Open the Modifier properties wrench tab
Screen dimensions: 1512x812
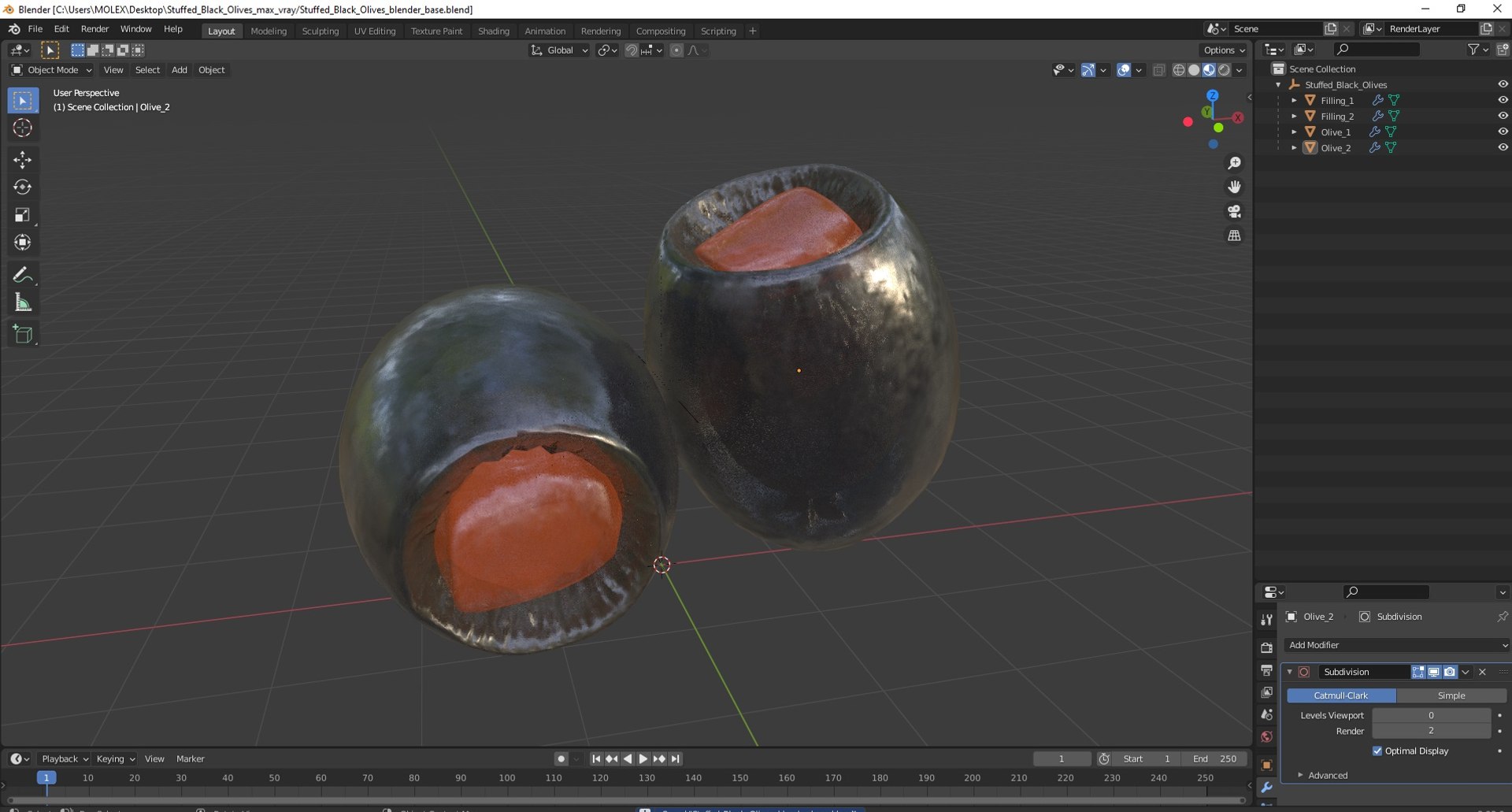pos(1266,788)
